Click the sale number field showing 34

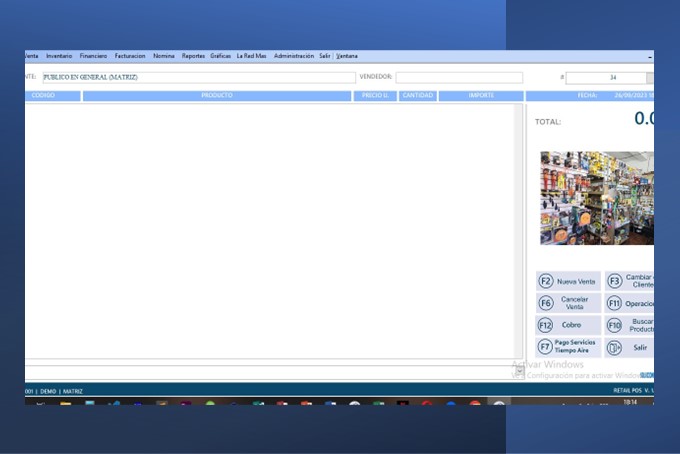[x=606, y=77]
